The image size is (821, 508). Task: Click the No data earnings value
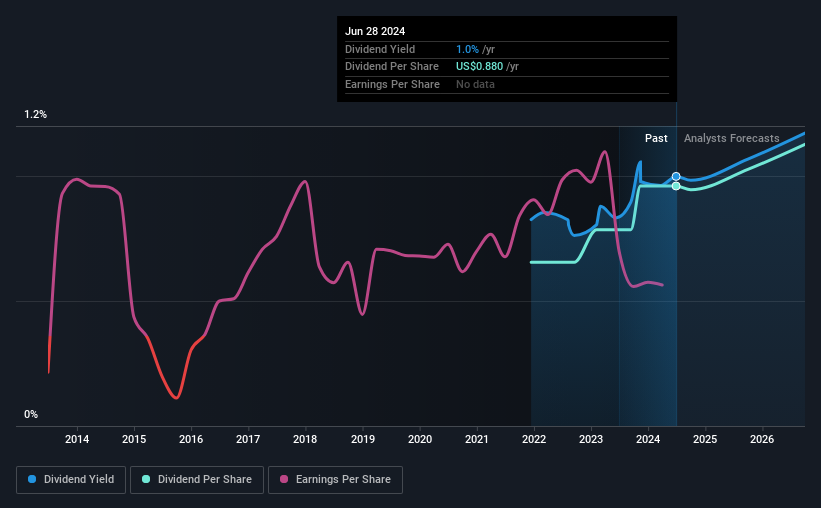pyautogui.click(x=475, y=84)
